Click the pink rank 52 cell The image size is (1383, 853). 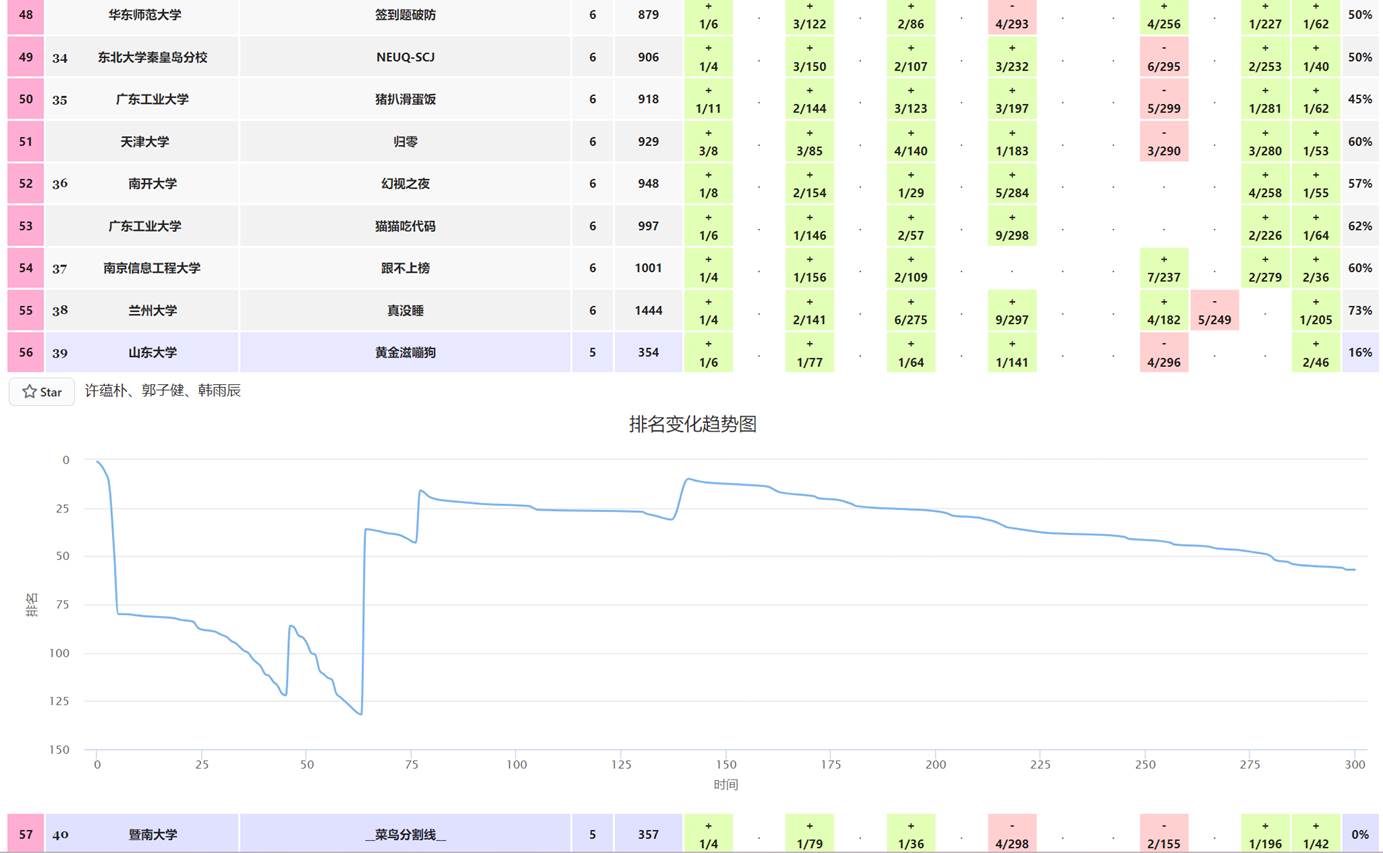pos(26,183)
